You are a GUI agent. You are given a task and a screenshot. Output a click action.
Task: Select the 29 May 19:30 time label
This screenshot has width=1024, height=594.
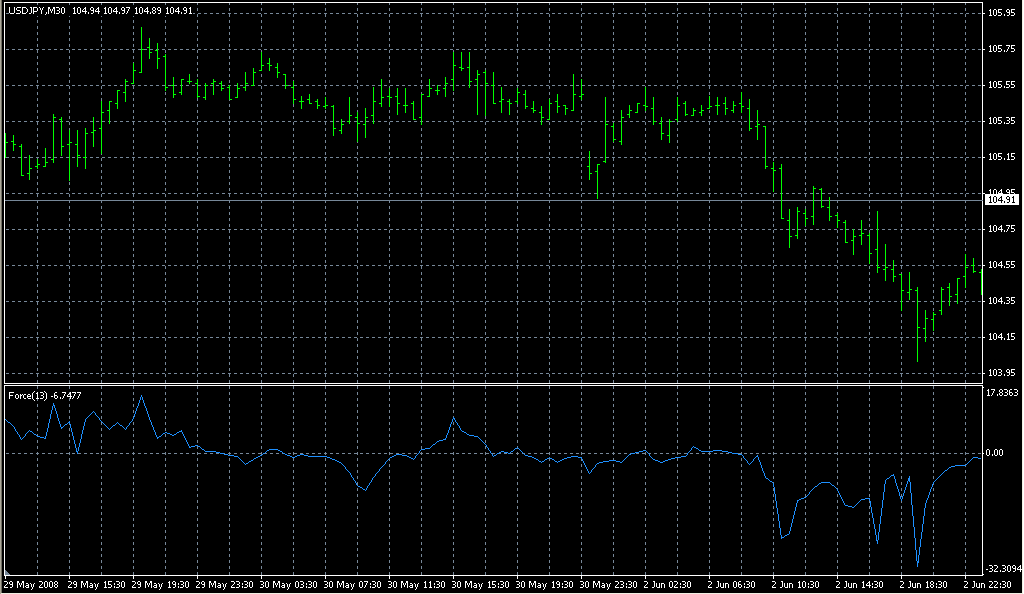click(x=160, y=584)
